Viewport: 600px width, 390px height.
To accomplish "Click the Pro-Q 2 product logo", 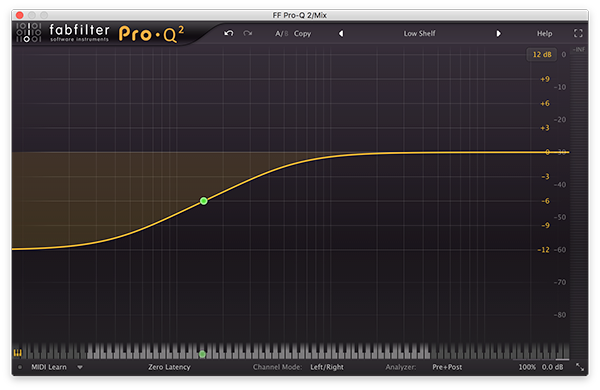I will pos(151,34).
